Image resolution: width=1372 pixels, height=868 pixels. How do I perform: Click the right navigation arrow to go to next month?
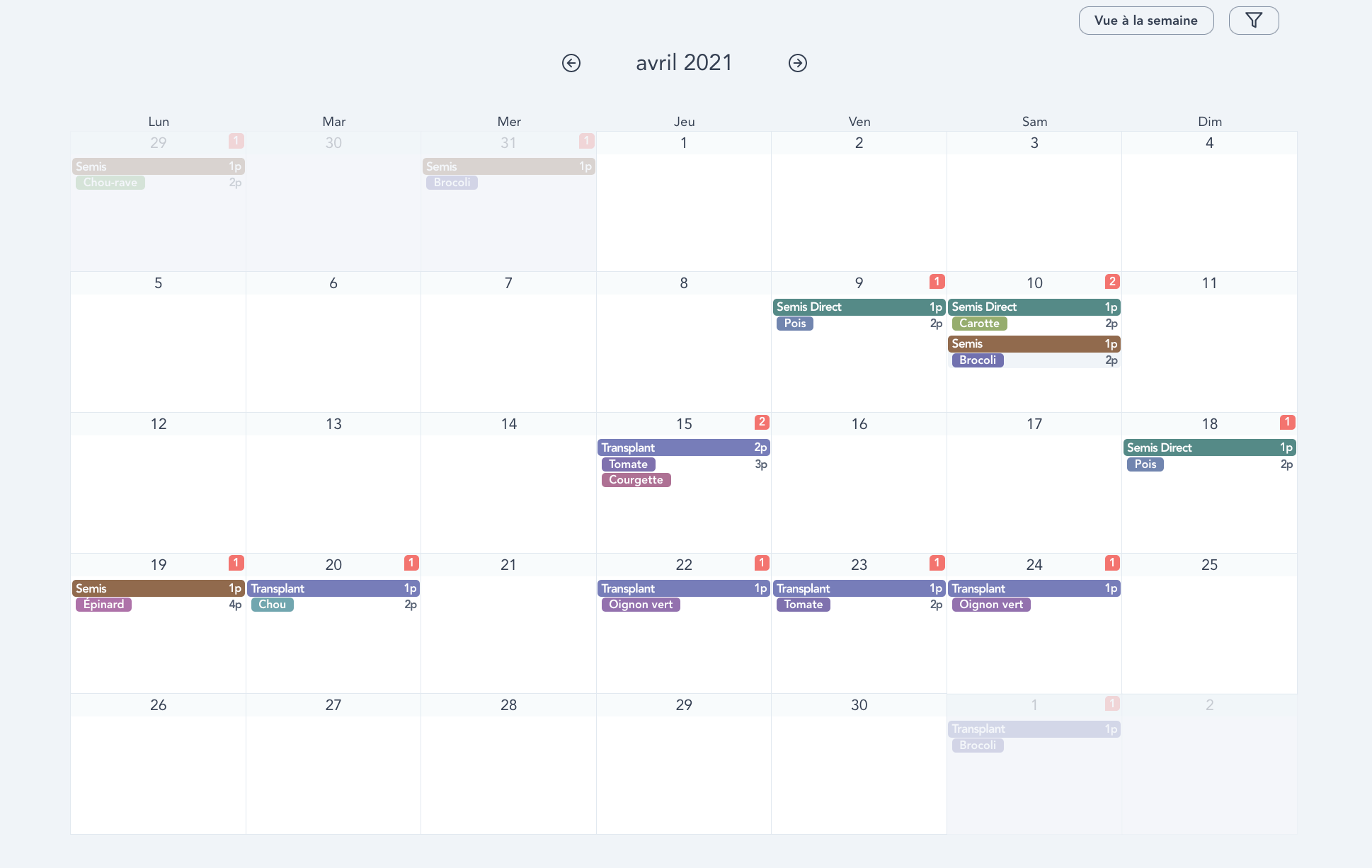(797, 62)
